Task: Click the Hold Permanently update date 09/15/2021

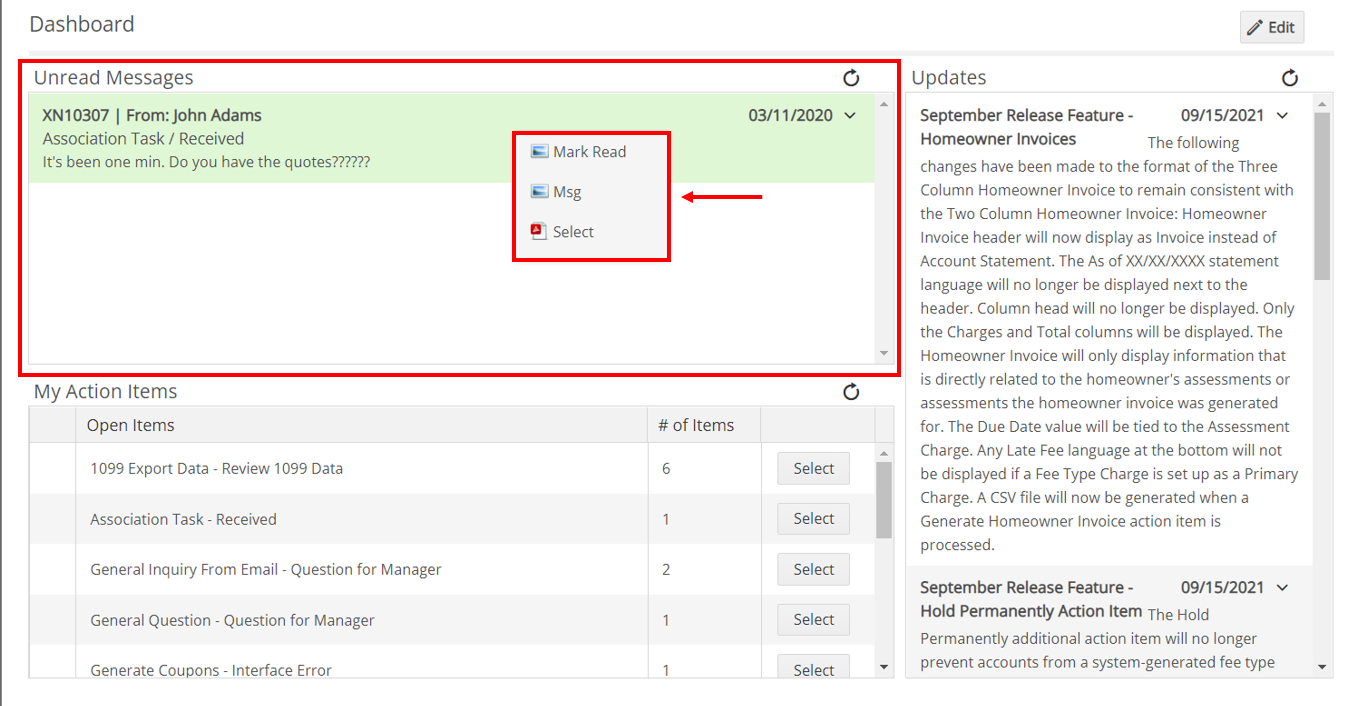Action: point(1224,588)
